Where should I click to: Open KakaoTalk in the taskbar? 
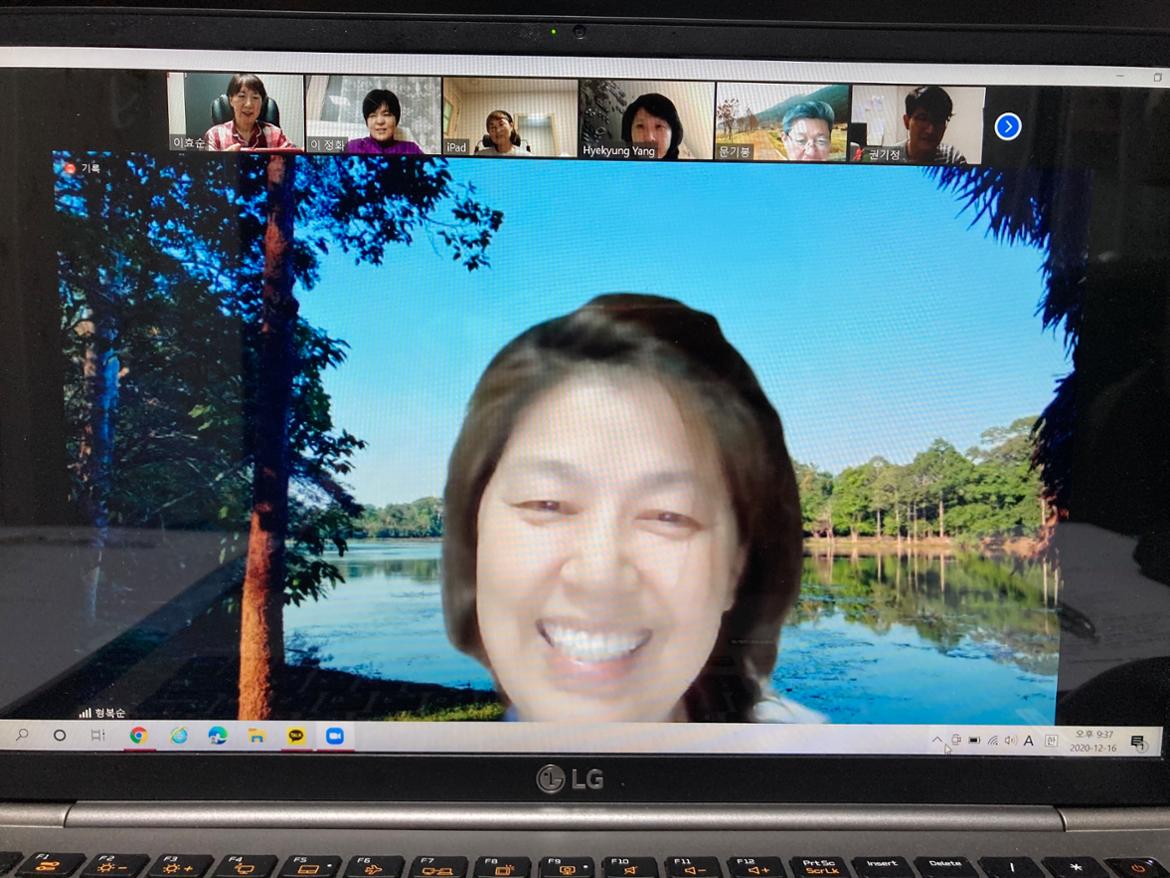coord(296,736)
